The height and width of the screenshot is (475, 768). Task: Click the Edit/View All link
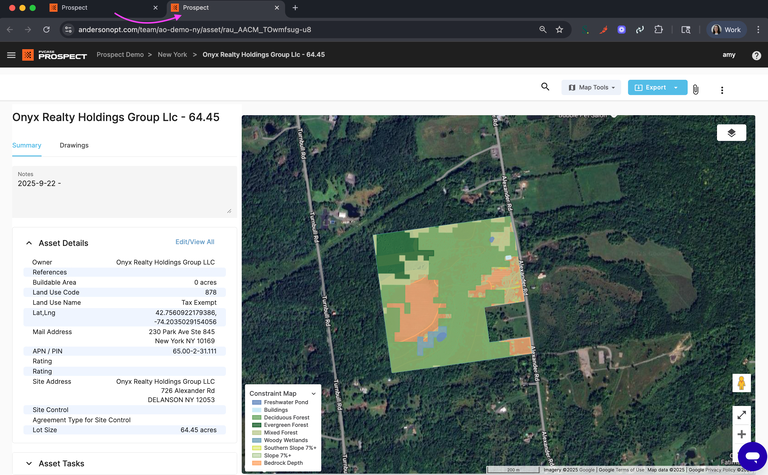(194, 242)
